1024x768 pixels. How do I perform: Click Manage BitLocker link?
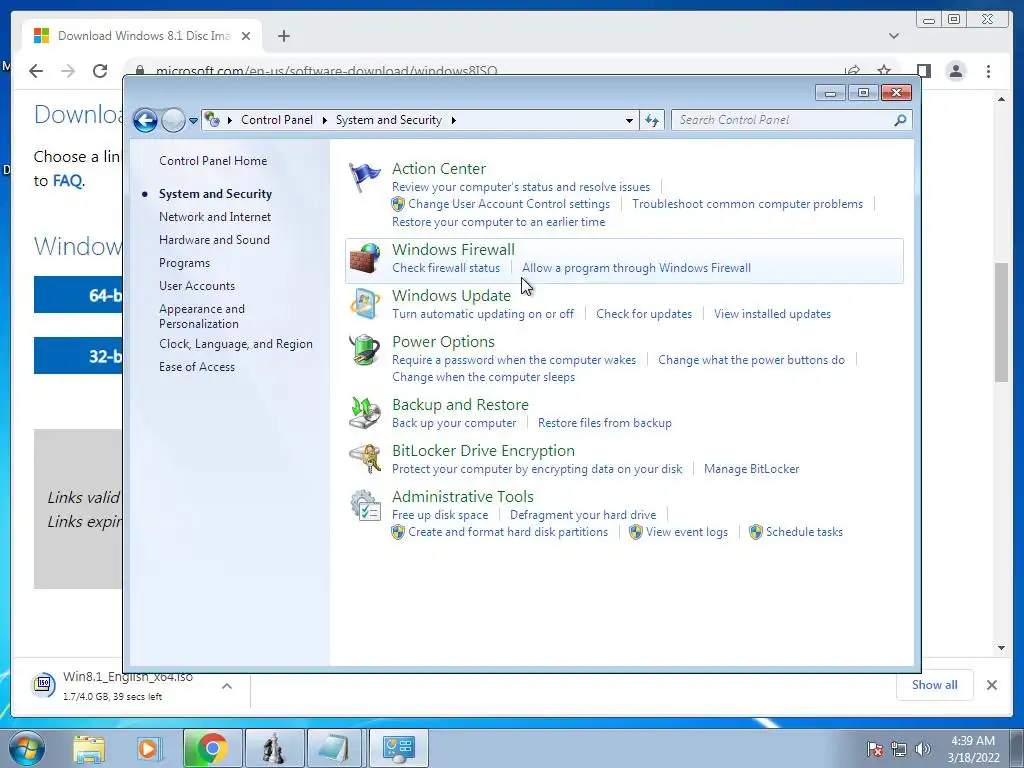(x=751, y=469)
